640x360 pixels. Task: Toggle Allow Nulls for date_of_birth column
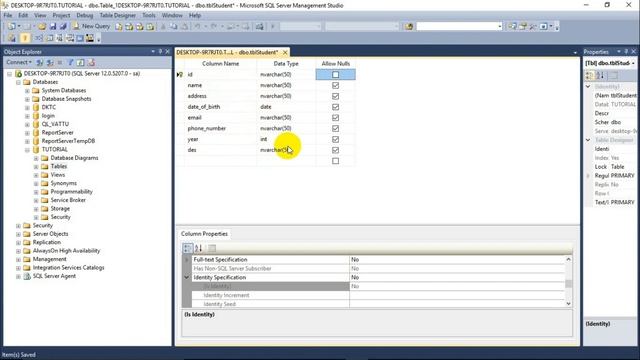[336, 107]
